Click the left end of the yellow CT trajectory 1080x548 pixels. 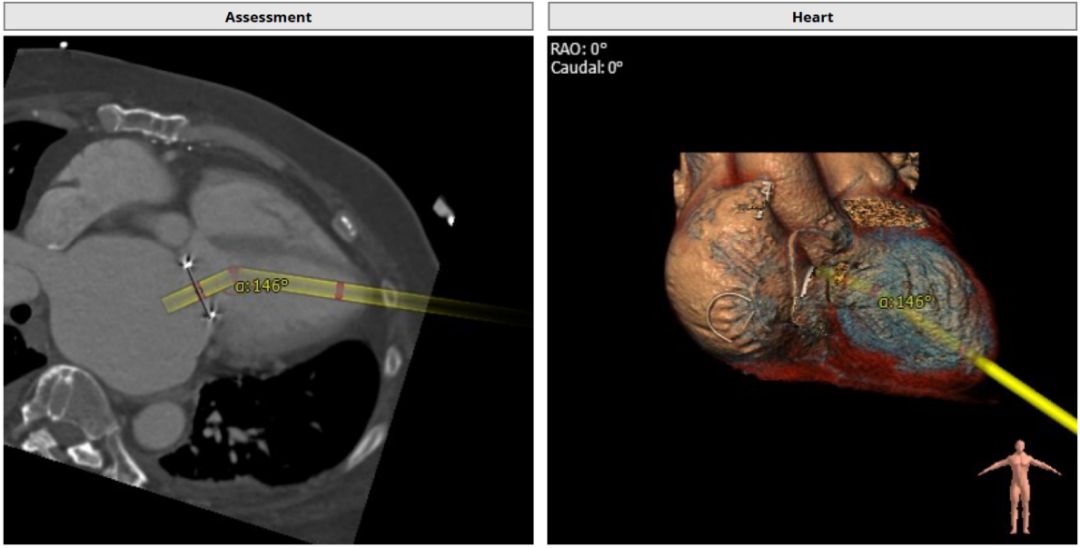[172, 301]
